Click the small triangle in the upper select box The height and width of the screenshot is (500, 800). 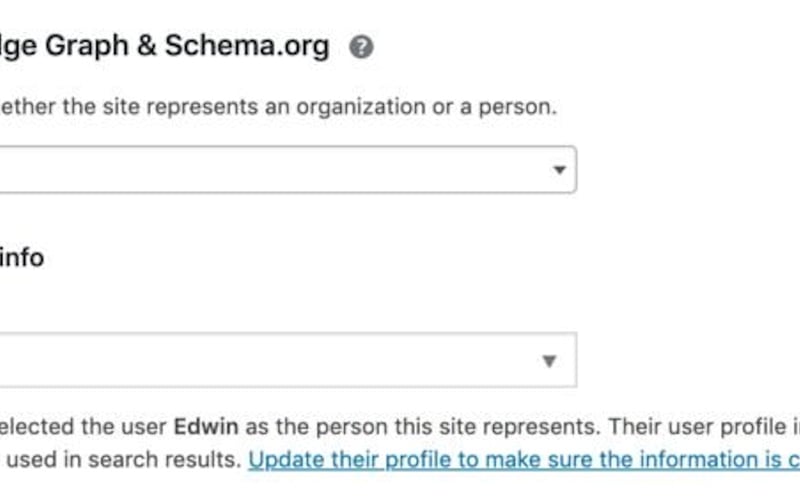559,170
